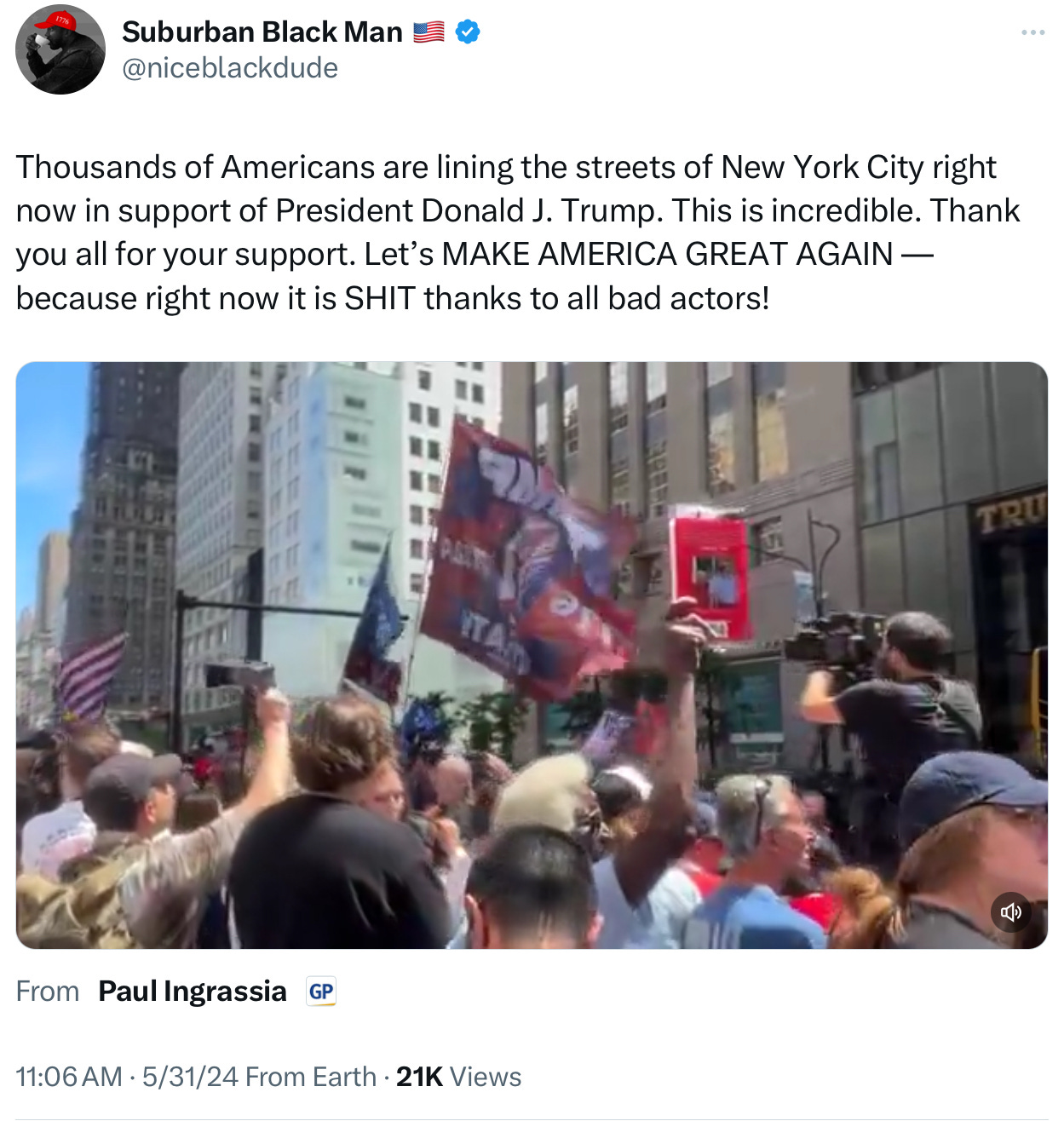Open the Suburban Black Man display name
Image resolution: width=1064 pixels, height=1121 pixels.
pos(262,32)
